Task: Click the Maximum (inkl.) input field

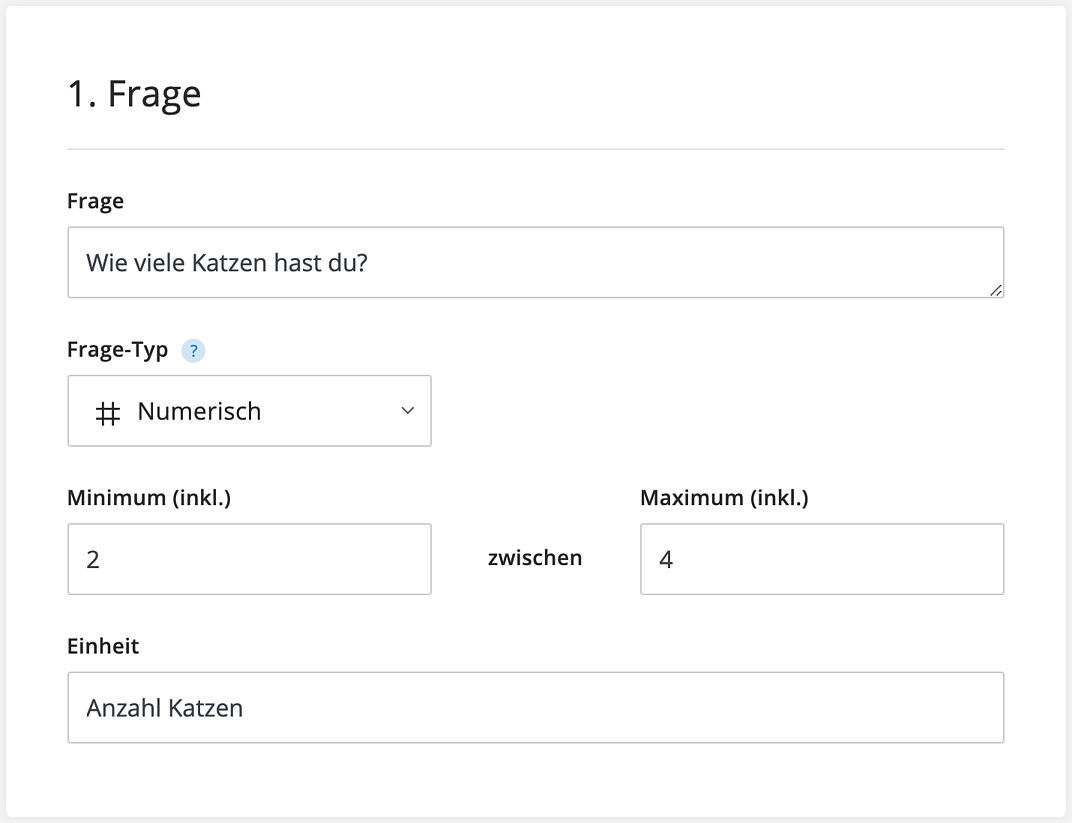Action: [x=822, y=559]
